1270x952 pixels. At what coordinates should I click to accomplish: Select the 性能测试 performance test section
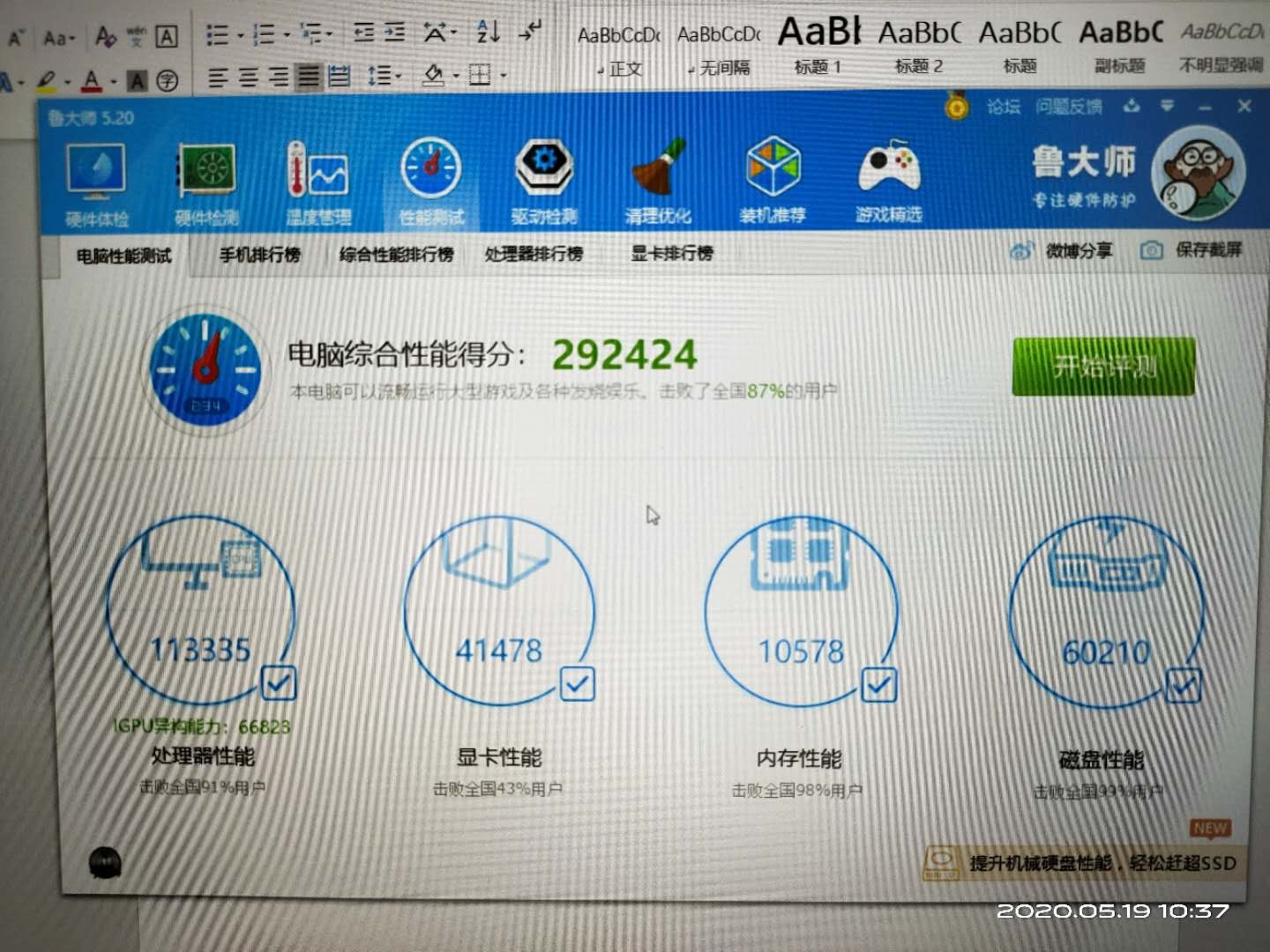[x=431, y=182]
